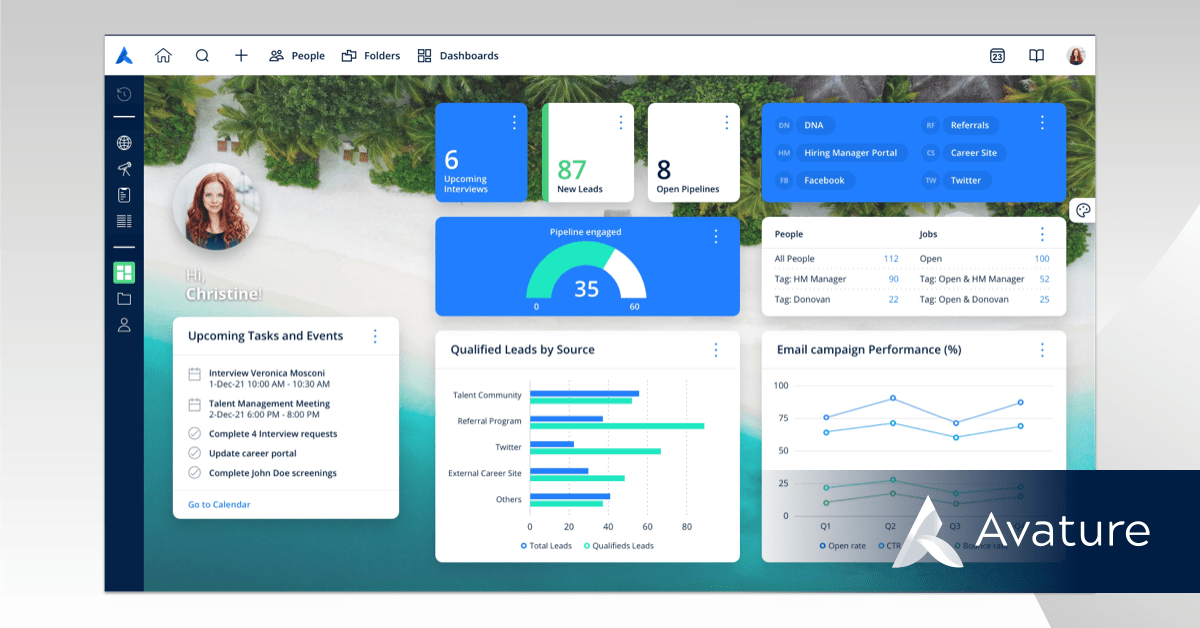The height and width of the screenshot is (628, 1200).
Task: Check off Complete 4 Interview requests task
Action: [x=195, y=434]
